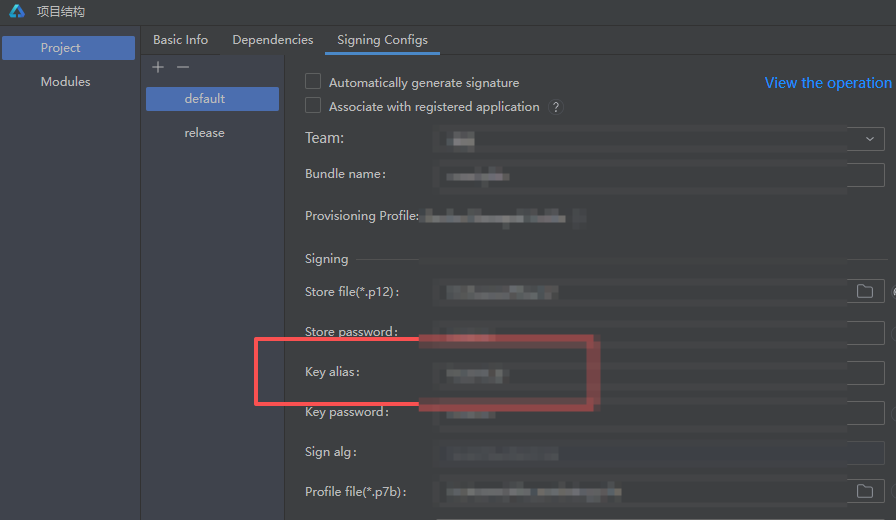Open the Dependencies tab
This screenshot has height=520, width=896.
[x=272, y=40]
